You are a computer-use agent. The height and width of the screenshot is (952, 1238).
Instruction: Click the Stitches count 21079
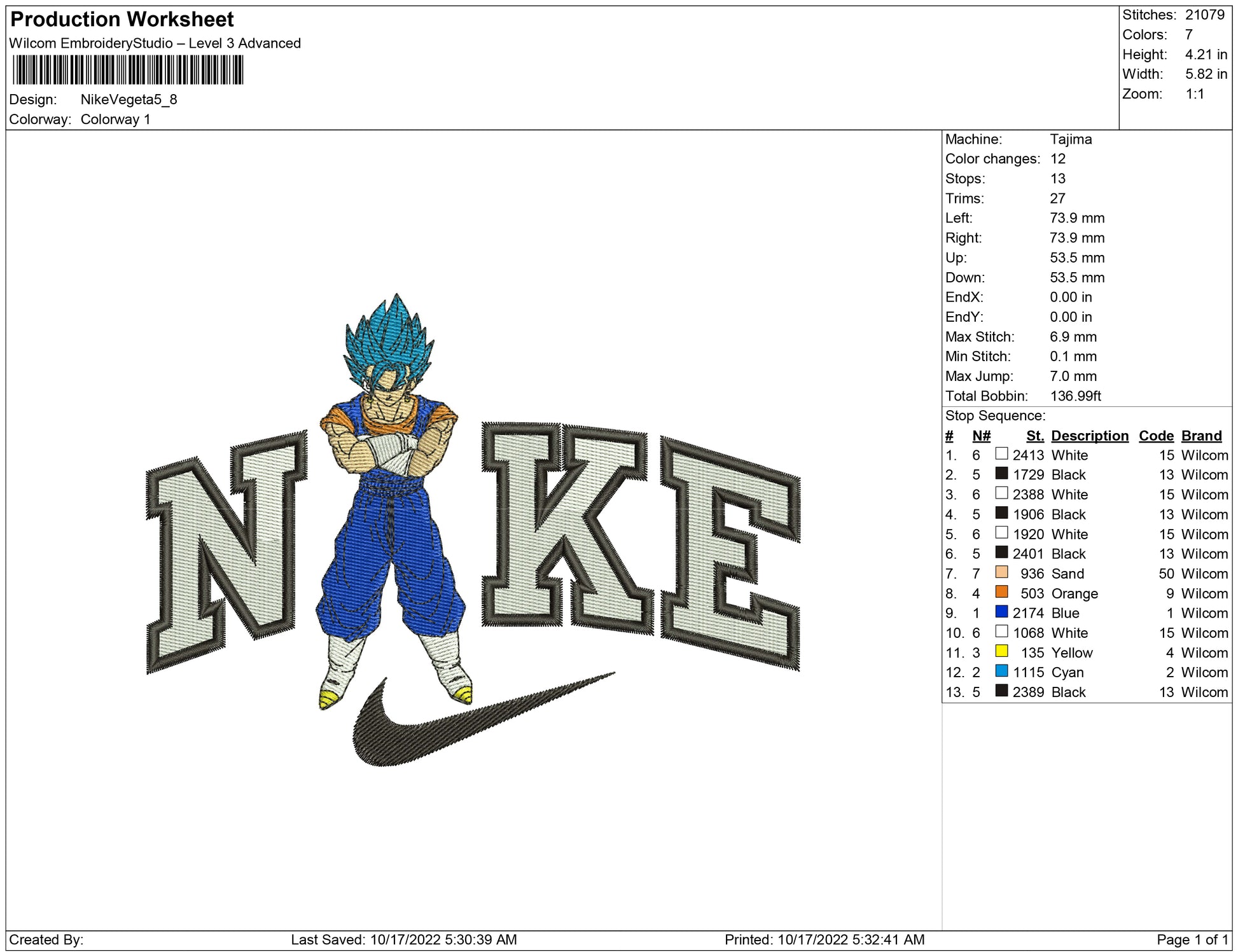(x=1204, y=15)
